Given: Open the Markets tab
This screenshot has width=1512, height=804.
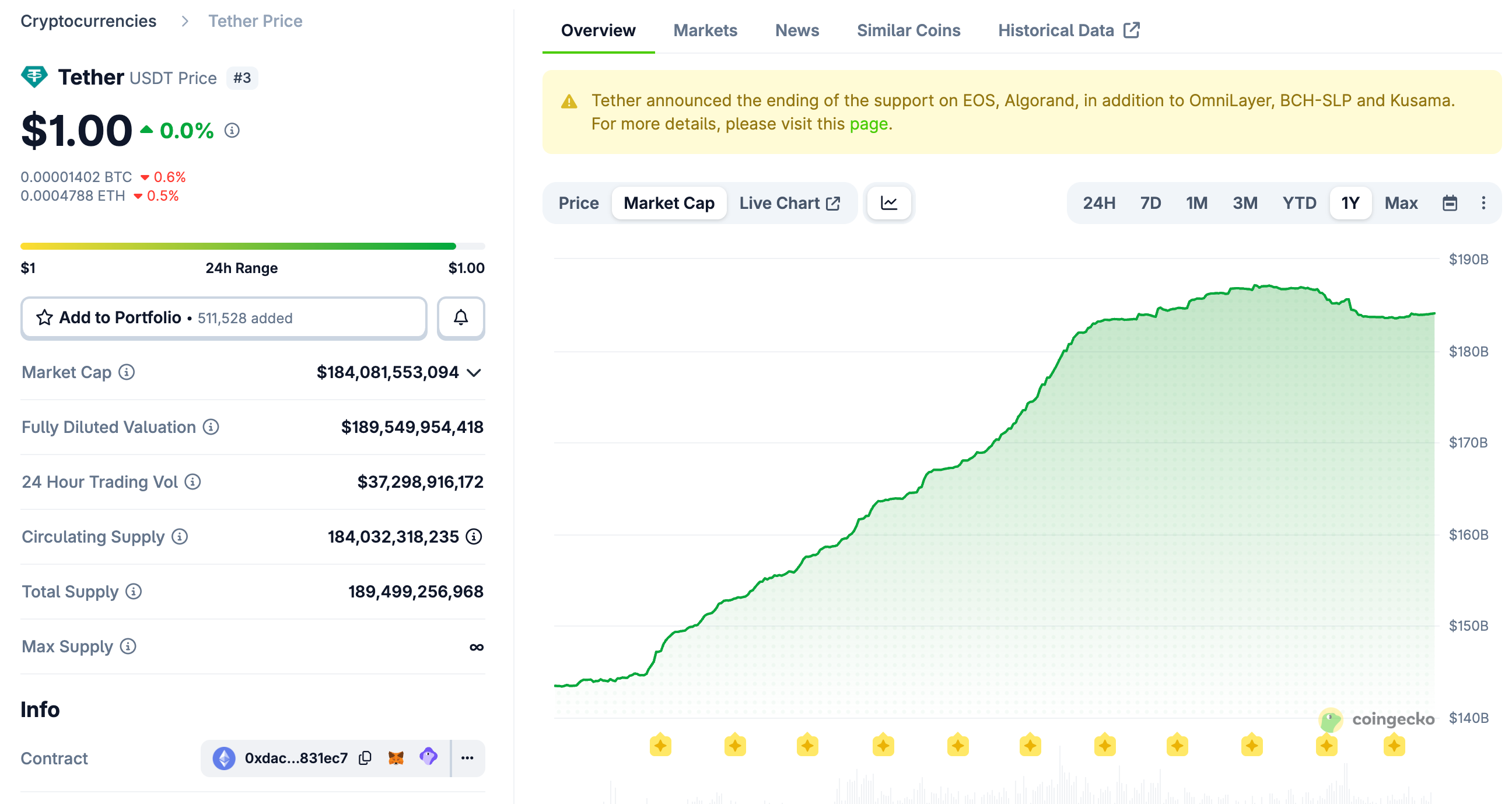Looking at the screenshot, I should (x=704, y=30).
